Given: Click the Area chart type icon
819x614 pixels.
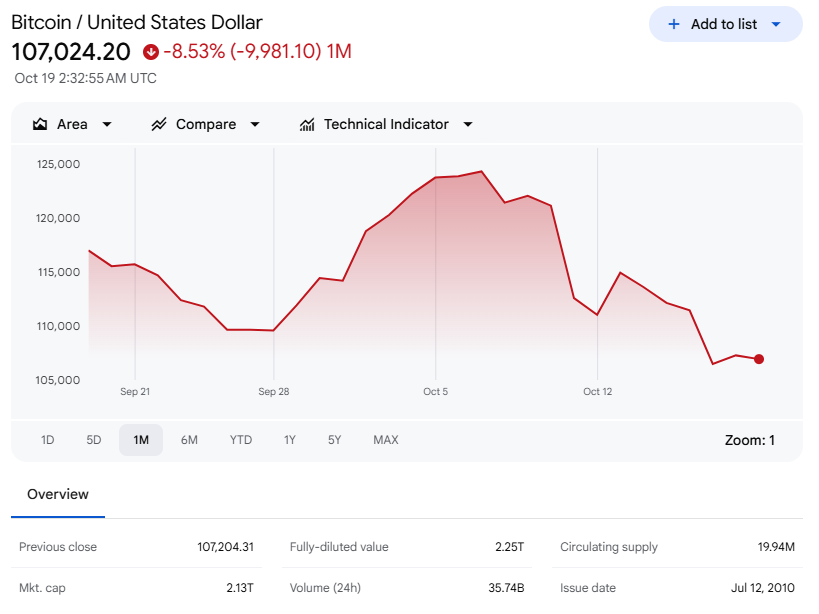Looking at the screenshot, I should (40, 124).
